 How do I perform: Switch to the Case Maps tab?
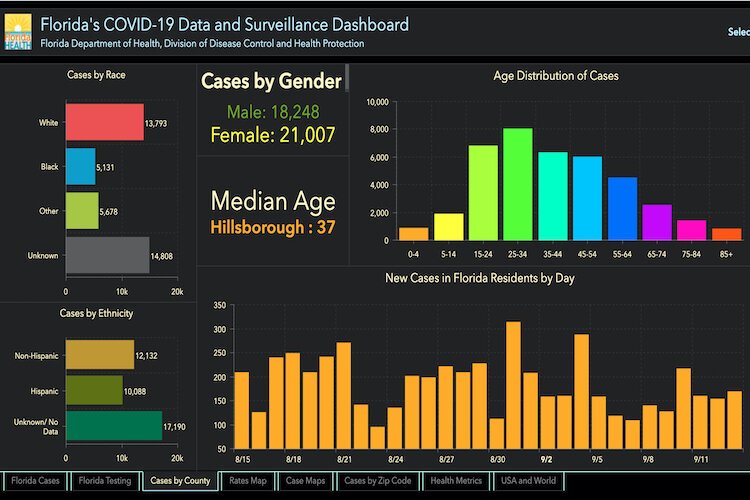coord(305,481)
